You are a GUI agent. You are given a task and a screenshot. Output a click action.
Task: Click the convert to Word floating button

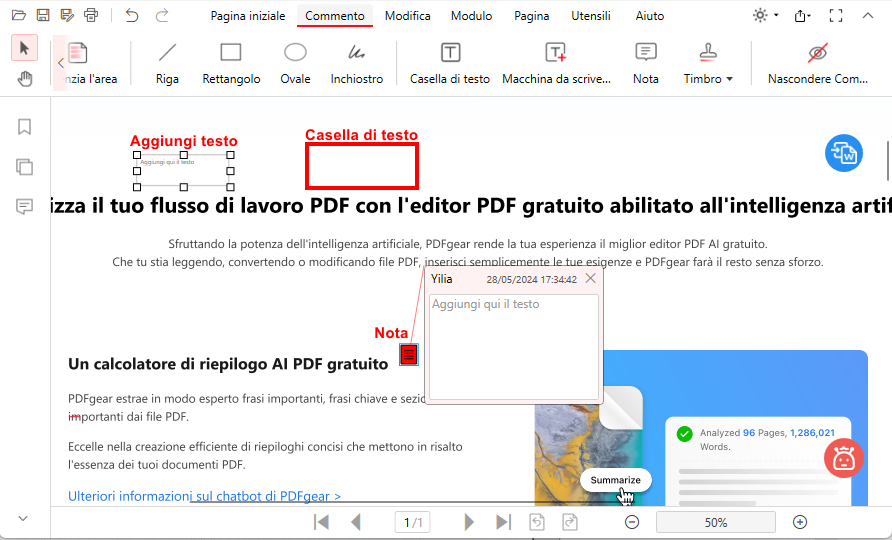(844, 153)
